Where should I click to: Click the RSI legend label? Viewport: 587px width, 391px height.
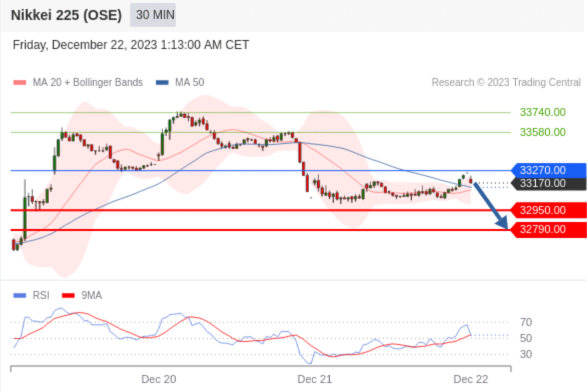(x=41, y=295)
